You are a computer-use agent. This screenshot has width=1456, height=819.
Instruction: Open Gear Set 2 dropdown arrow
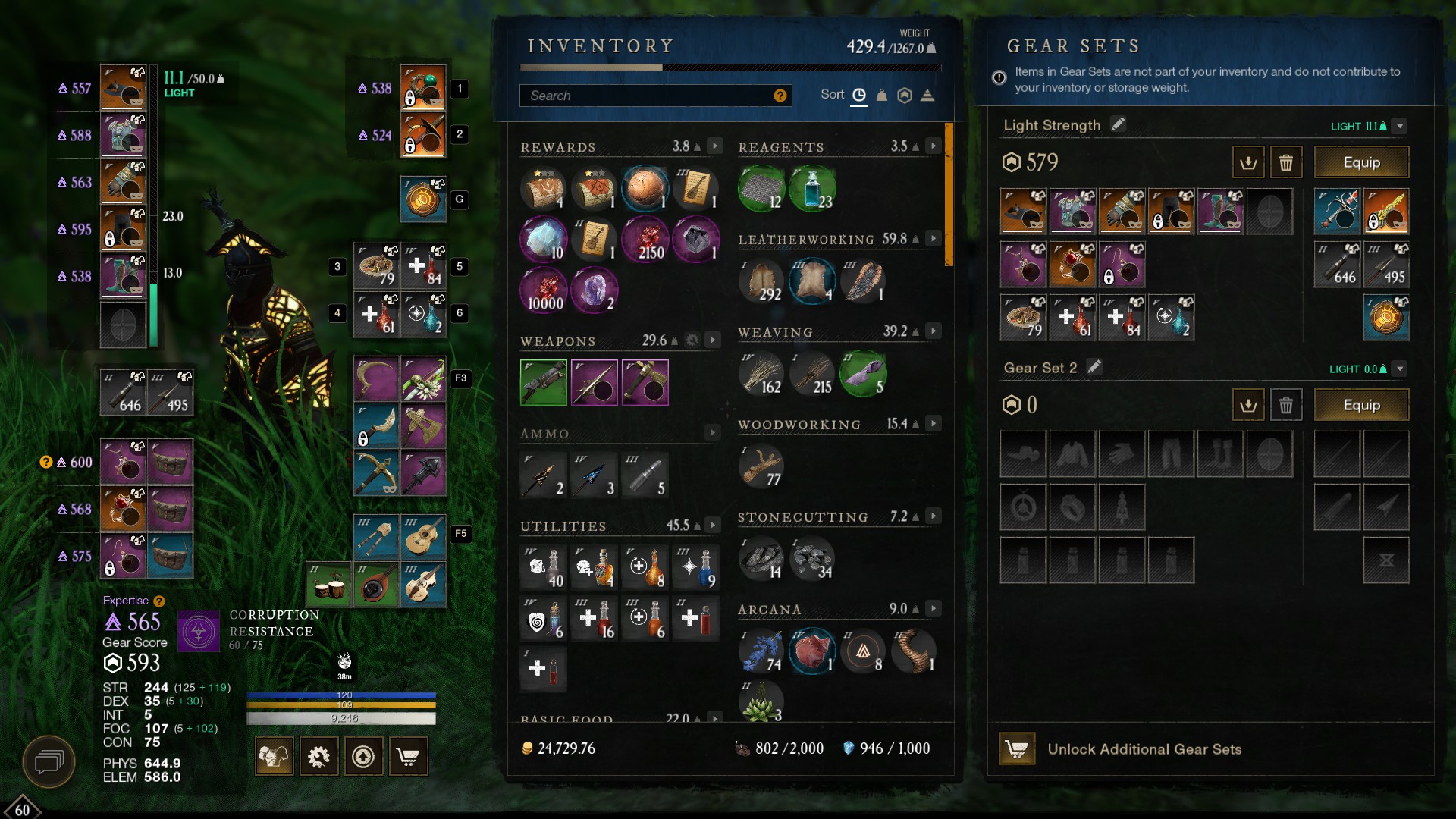point(1400,369)
